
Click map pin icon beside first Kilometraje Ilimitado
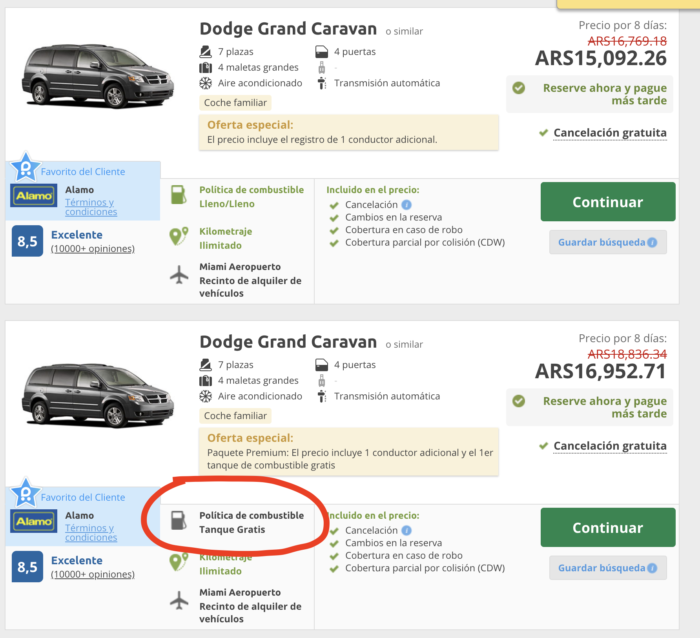179,236
